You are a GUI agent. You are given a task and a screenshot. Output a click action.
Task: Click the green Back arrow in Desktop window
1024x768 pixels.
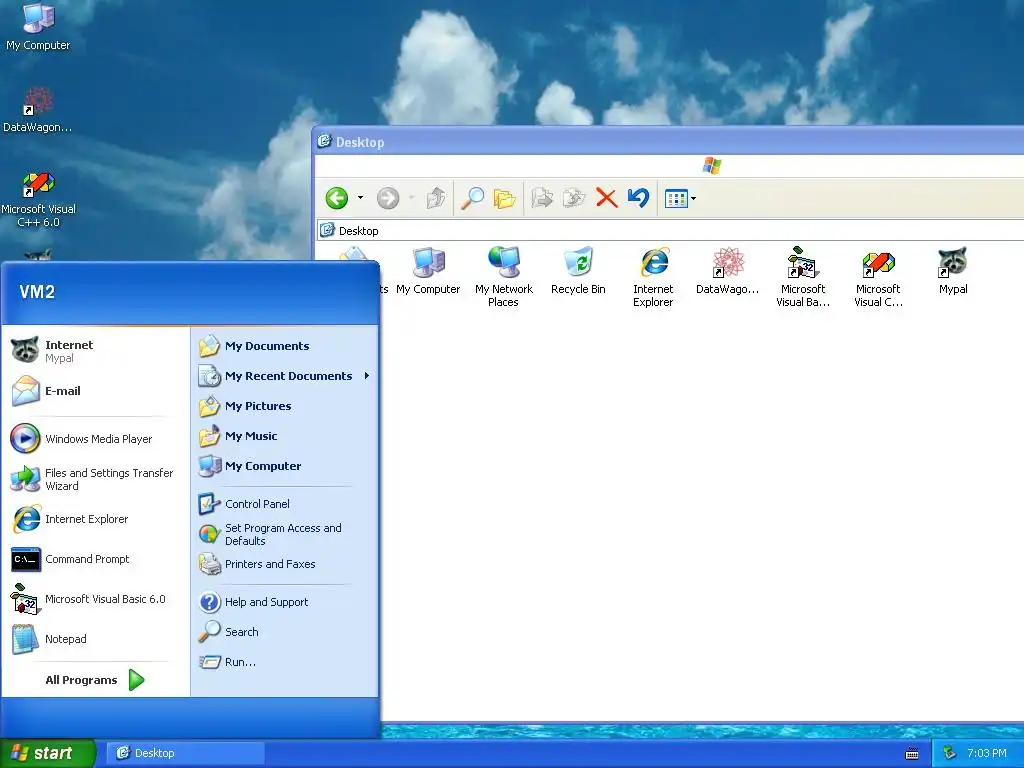pos(337,198)
